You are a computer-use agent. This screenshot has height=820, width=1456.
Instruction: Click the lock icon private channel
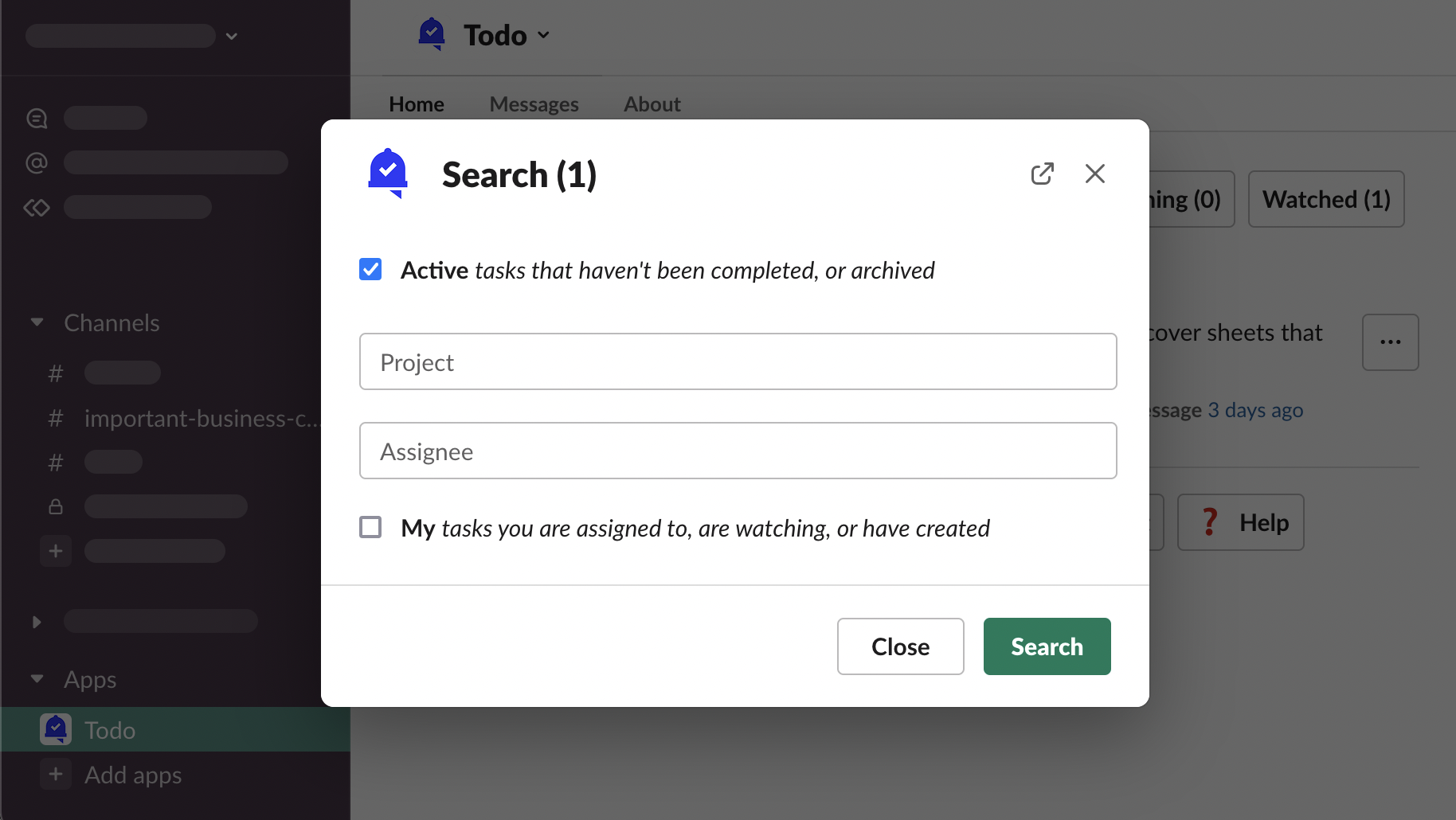[56, 506]
